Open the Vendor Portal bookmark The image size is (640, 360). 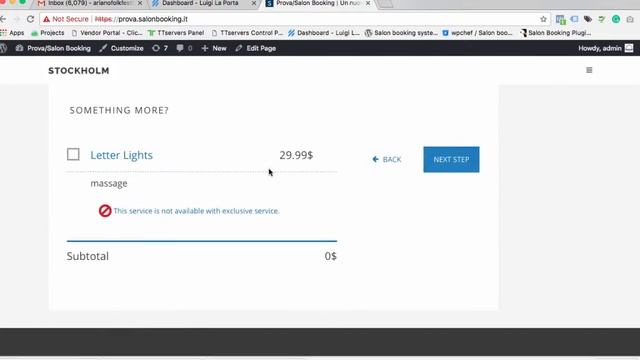[107, 33]
